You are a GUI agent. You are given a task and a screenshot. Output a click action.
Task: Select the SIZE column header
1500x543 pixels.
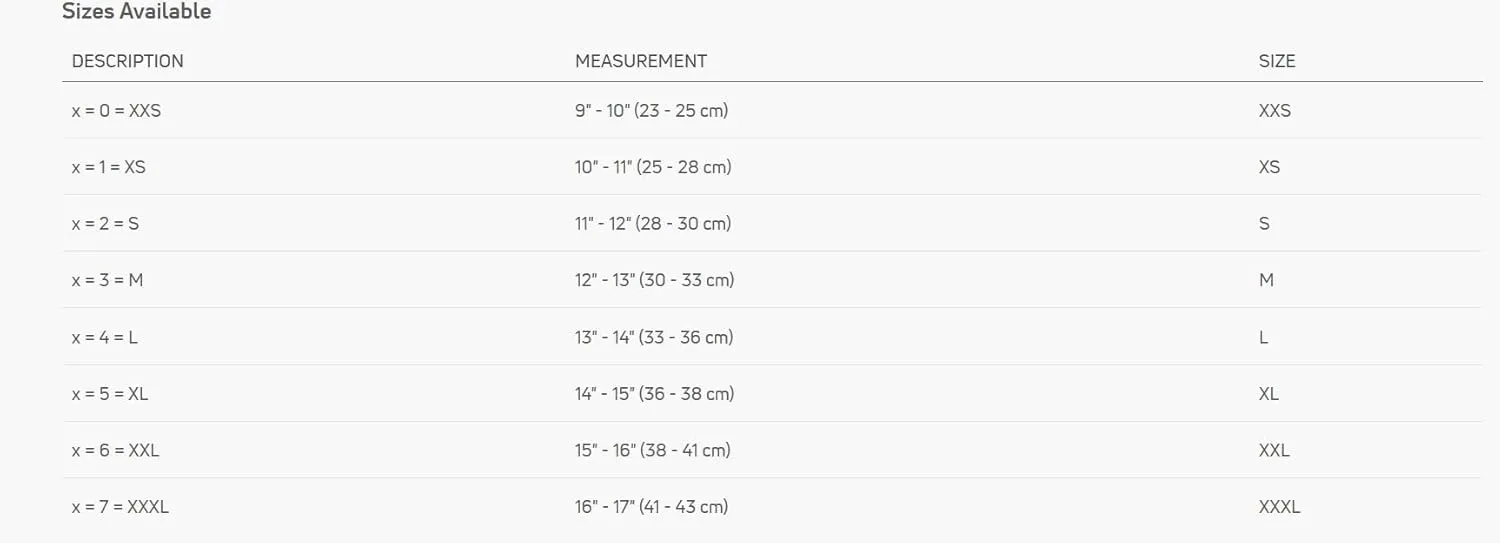[x=1277, y=61]
